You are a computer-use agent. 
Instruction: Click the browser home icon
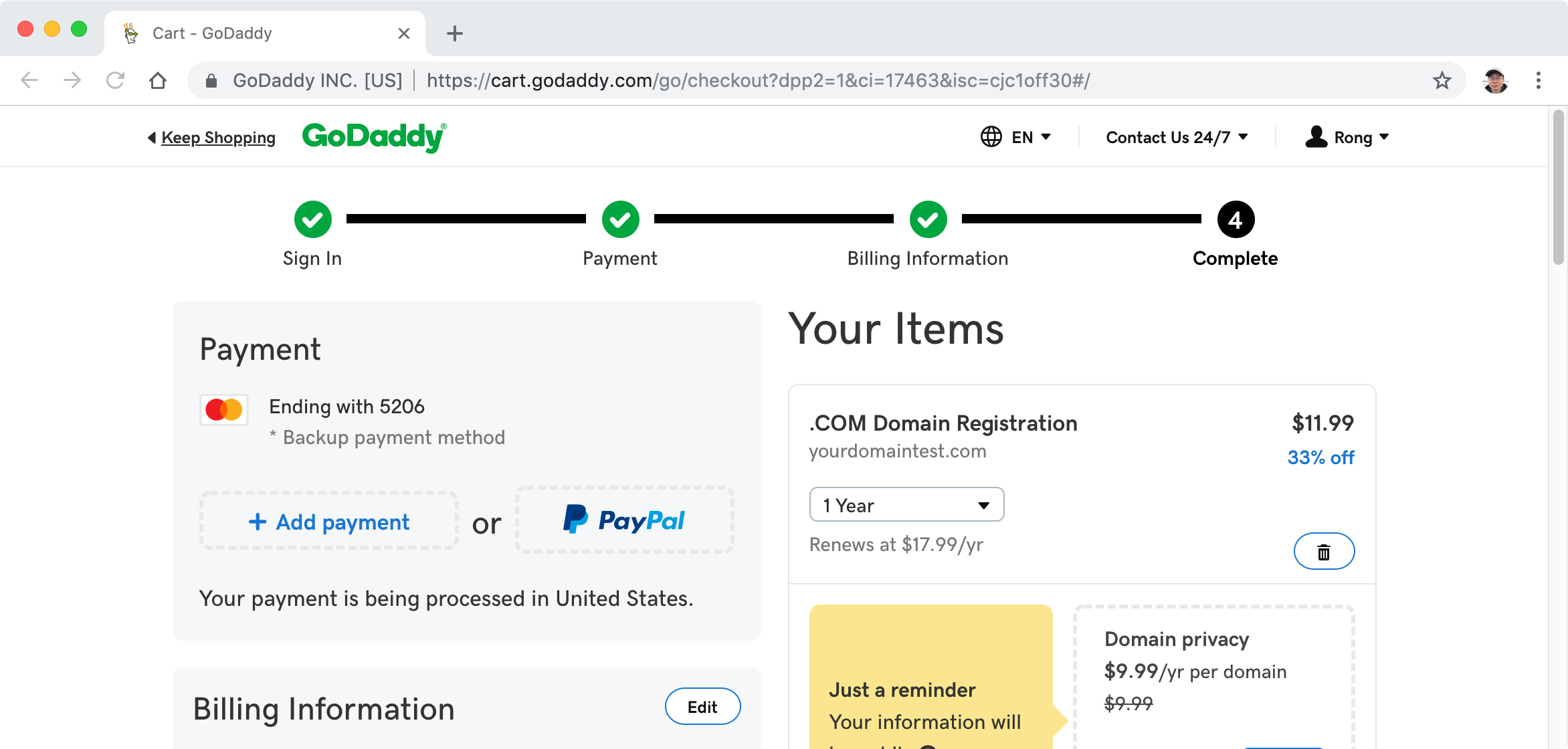tap(158, 81)
